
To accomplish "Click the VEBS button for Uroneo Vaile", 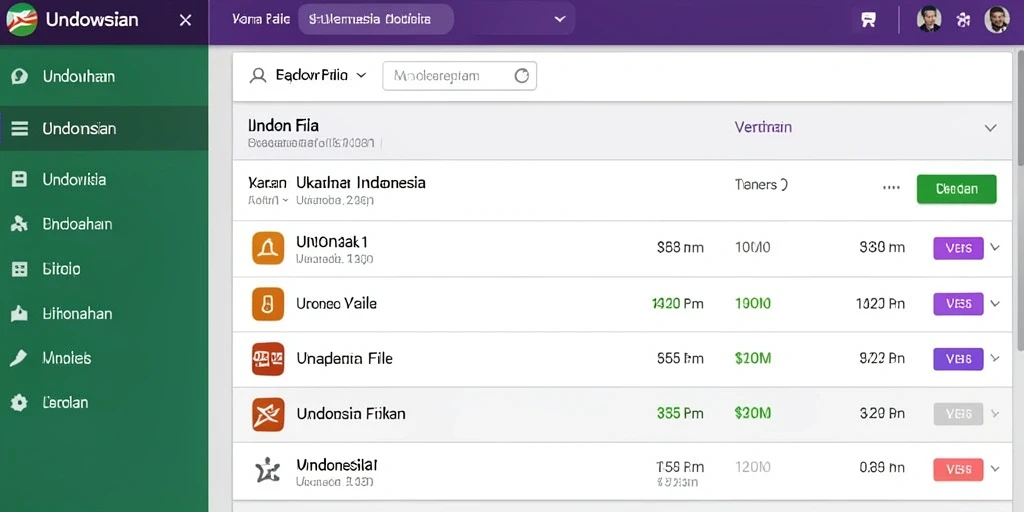I will 959,304.
